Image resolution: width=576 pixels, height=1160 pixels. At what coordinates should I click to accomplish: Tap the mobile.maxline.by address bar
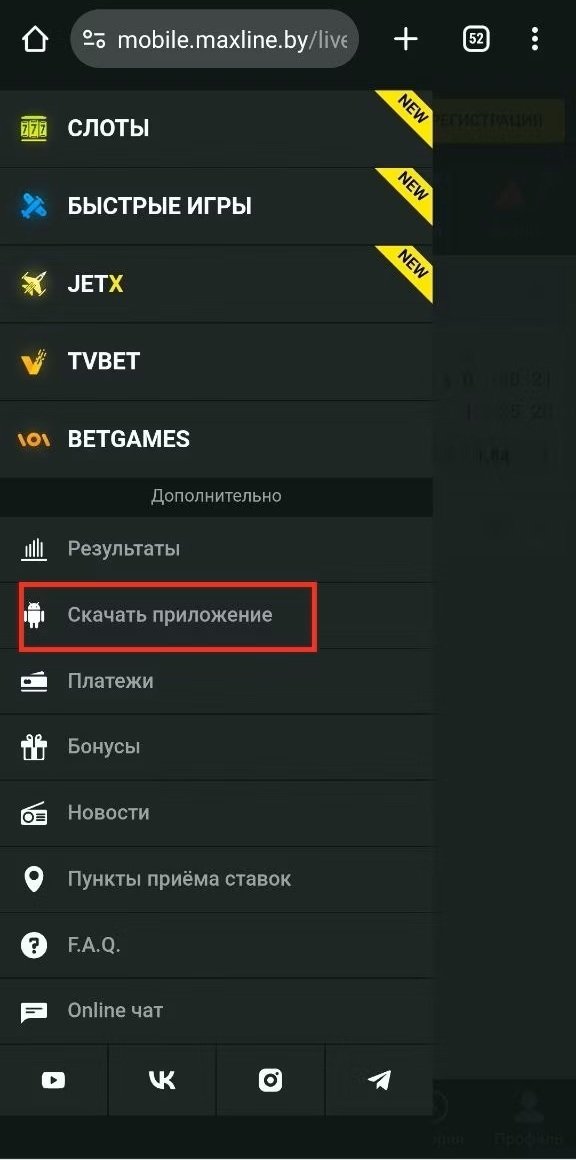[x=214, y=39]
